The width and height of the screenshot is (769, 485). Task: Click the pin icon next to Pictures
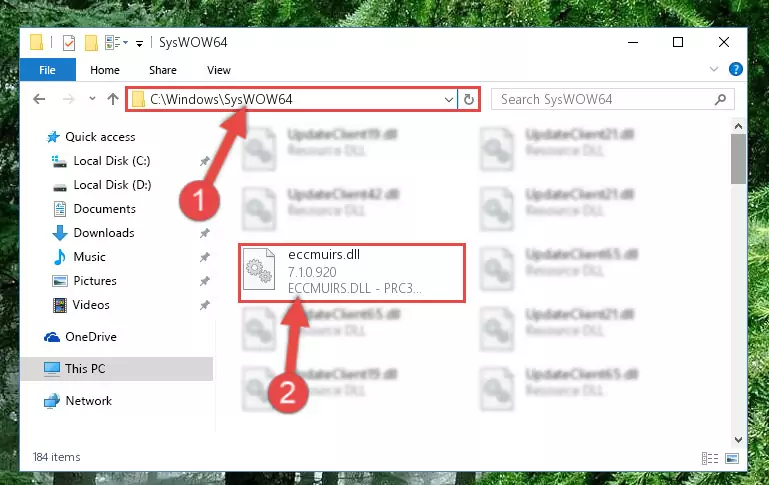[x=205, y=281]
